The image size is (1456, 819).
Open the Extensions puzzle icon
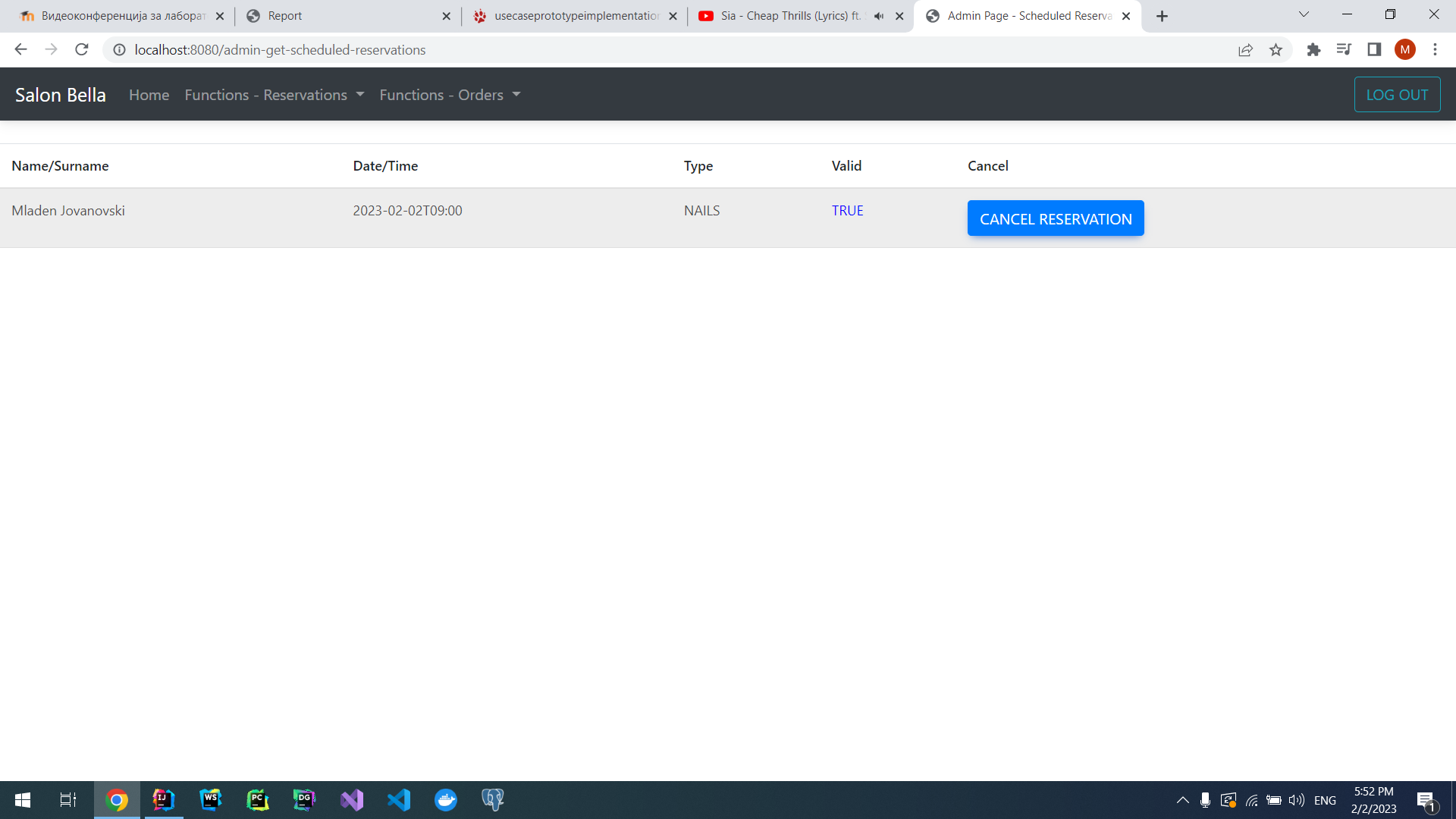tap(1313, 50)
